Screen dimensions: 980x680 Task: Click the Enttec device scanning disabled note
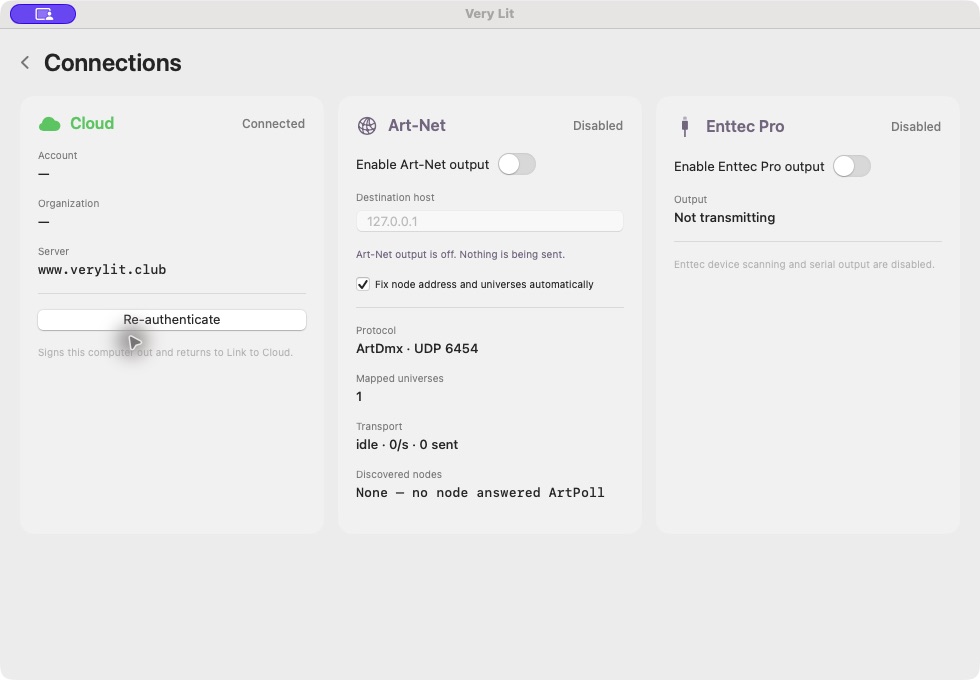[x=804, y=264]
